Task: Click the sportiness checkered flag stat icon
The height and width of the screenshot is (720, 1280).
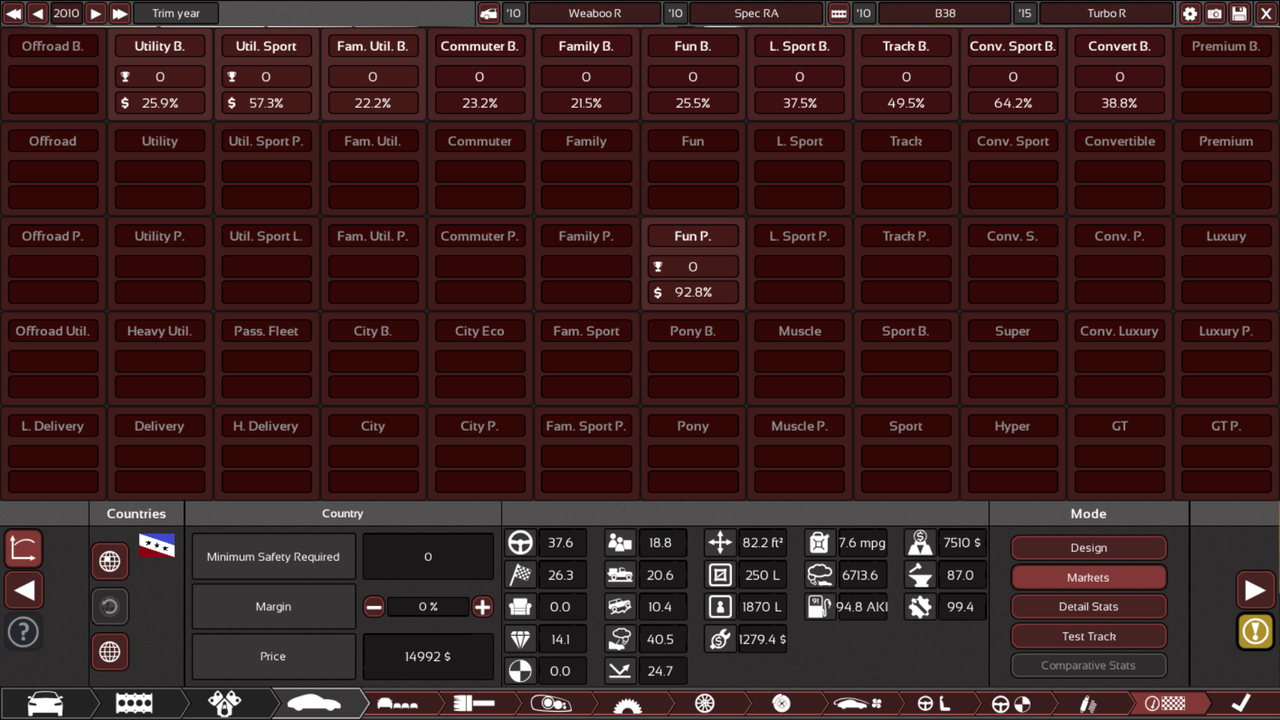Action: (x=520, y=575)
